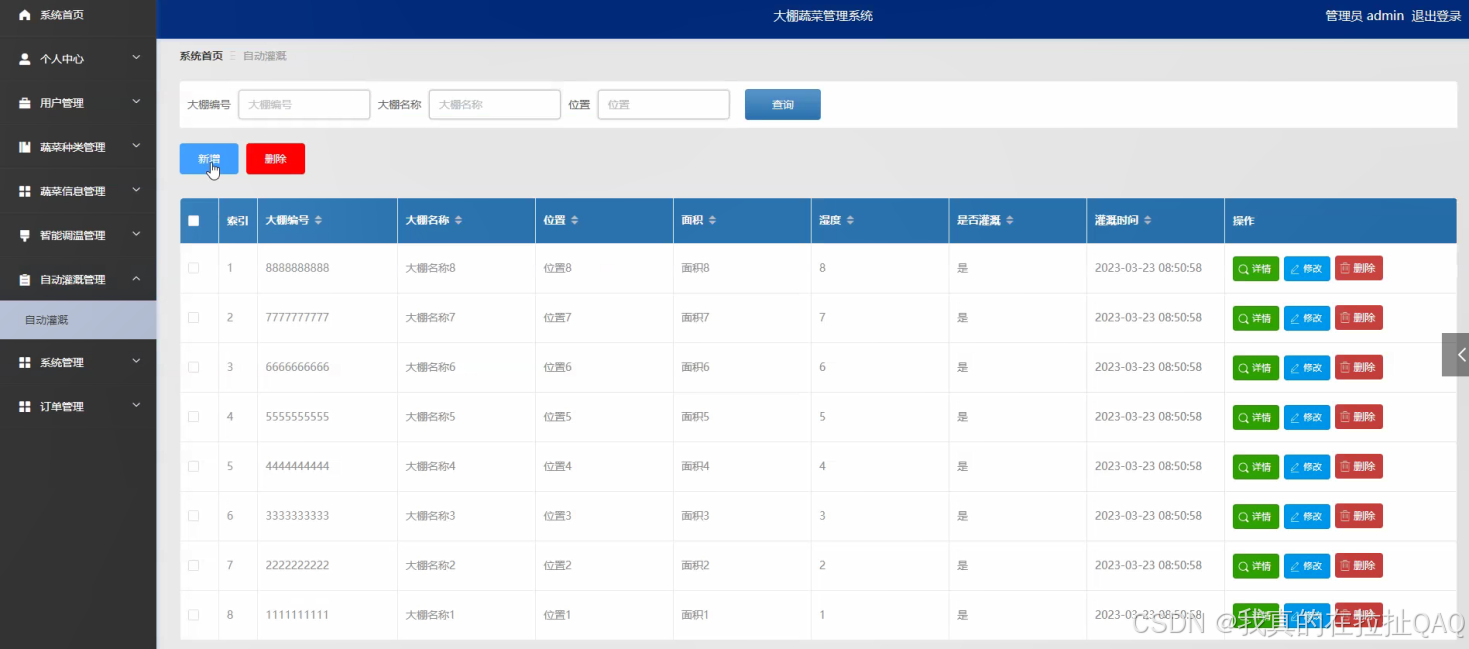The image size is (1469, 649).
Task: Select the 自动灌溉 submenu item
Action: (78, 320)
